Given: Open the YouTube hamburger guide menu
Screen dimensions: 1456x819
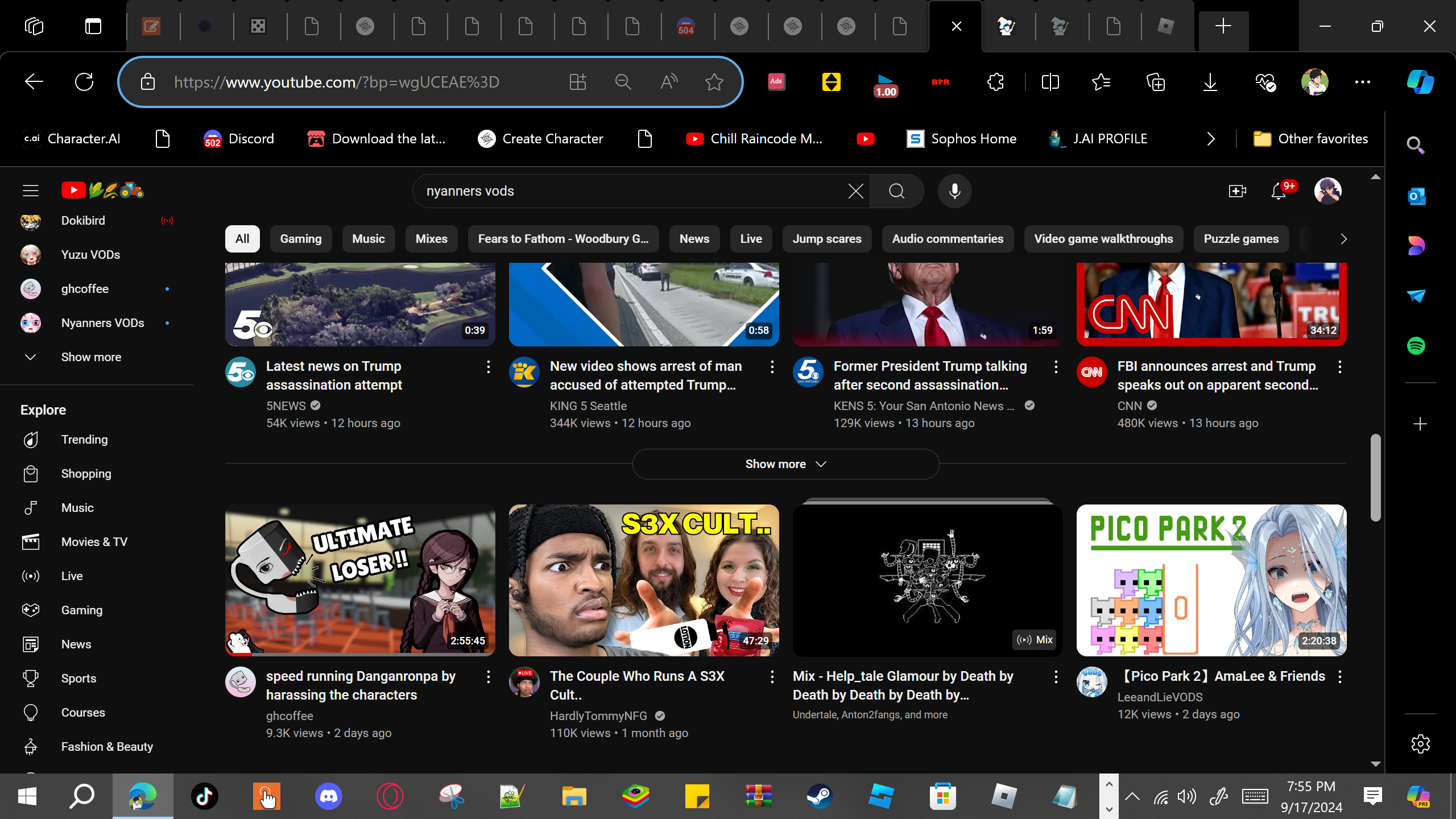Looking at the screenshot, I should coord(31,191).
